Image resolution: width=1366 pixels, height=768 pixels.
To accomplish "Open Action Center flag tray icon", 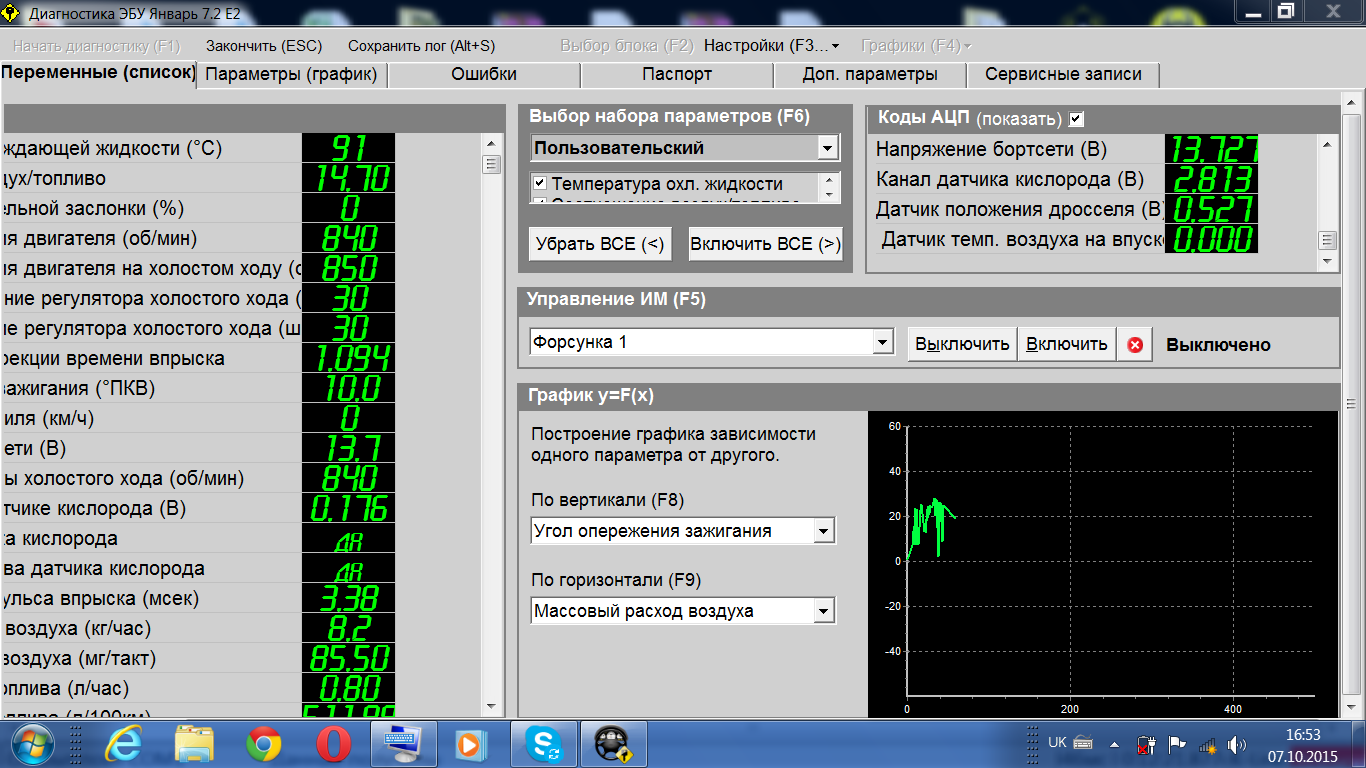I will 1177,744.
